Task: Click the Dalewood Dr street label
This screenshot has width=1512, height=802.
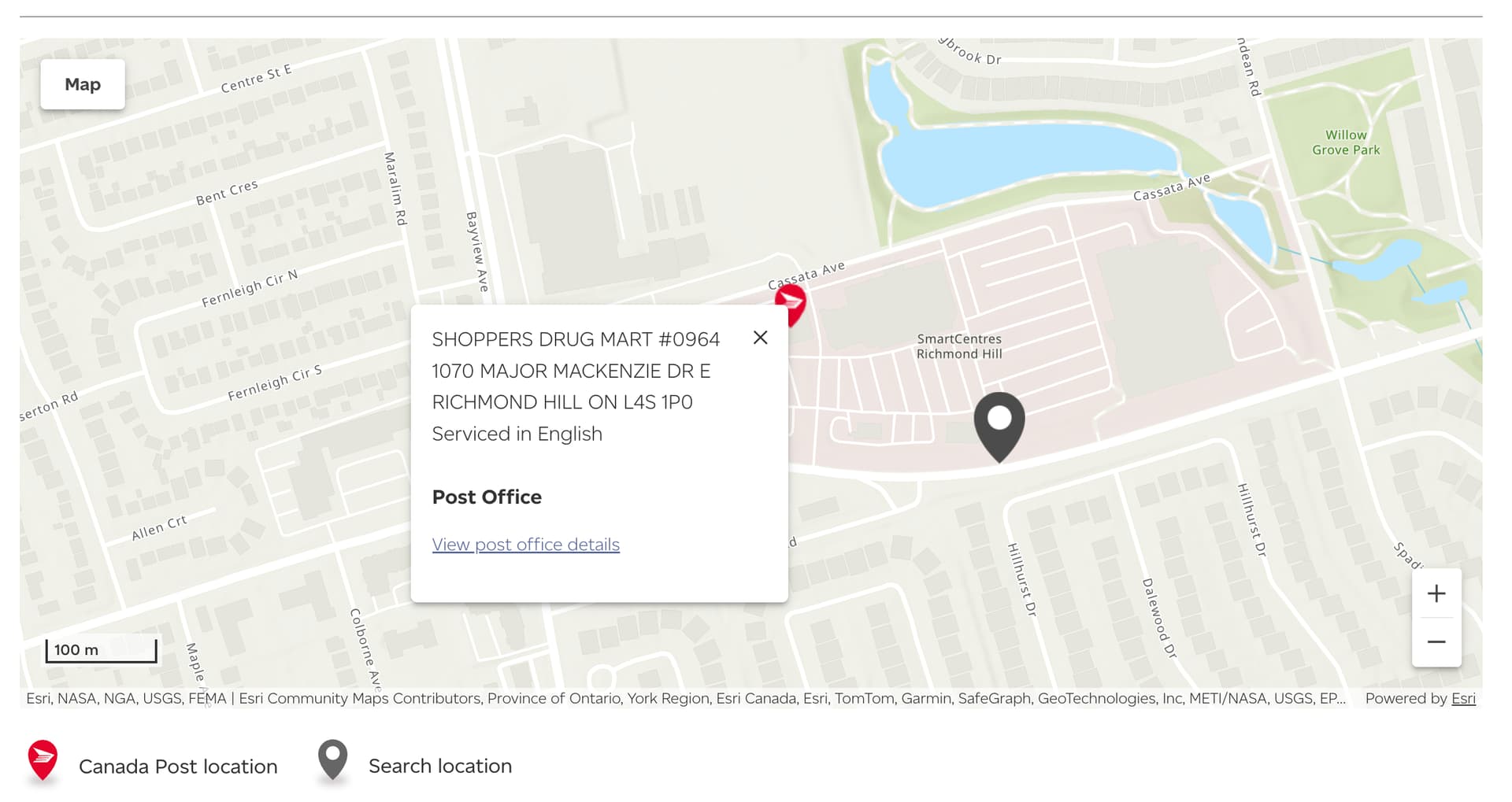Action: pyautogui.click(x=1158, y=618)
